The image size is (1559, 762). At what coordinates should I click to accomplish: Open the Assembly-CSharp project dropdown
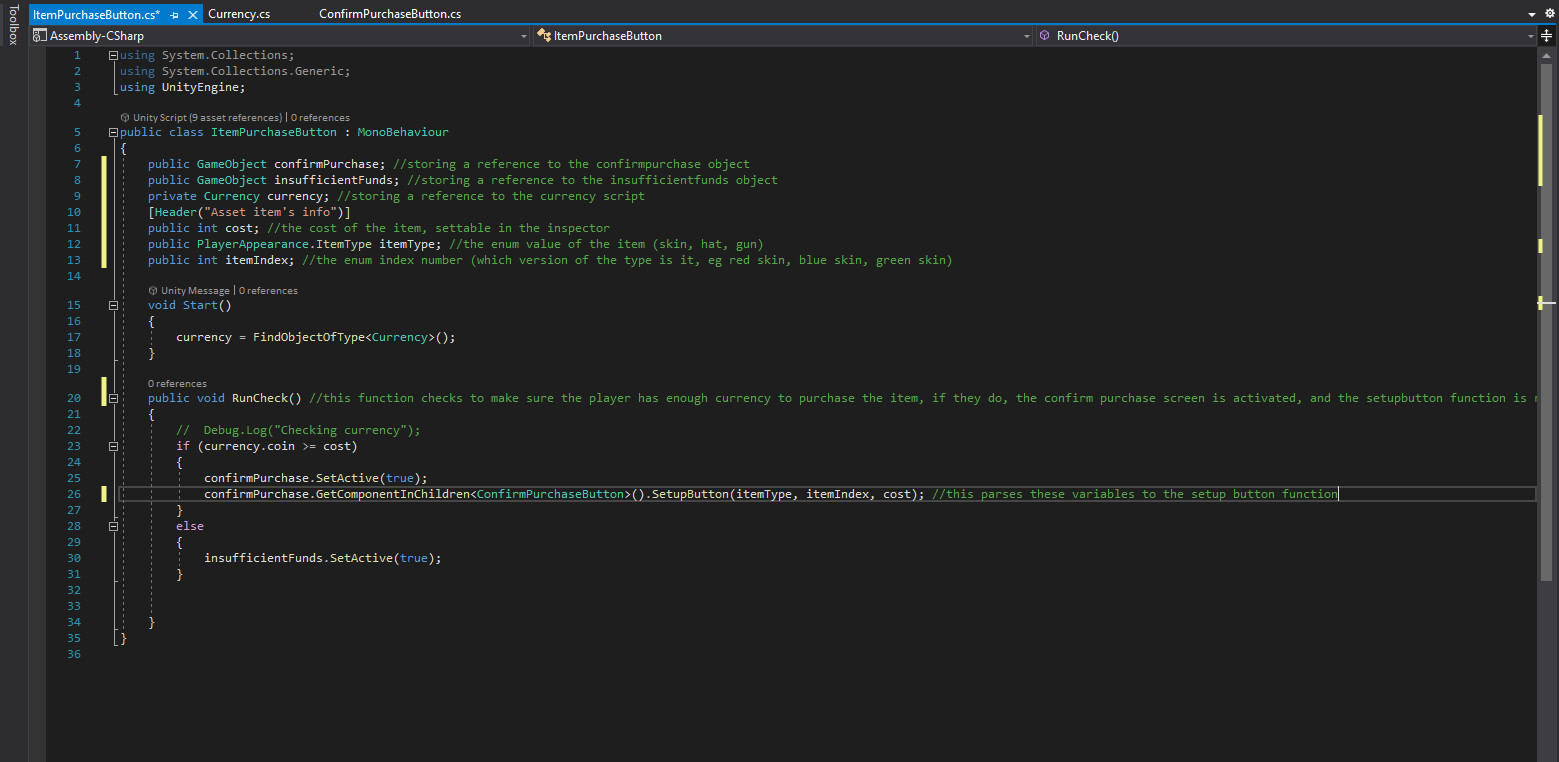[524, 36]
